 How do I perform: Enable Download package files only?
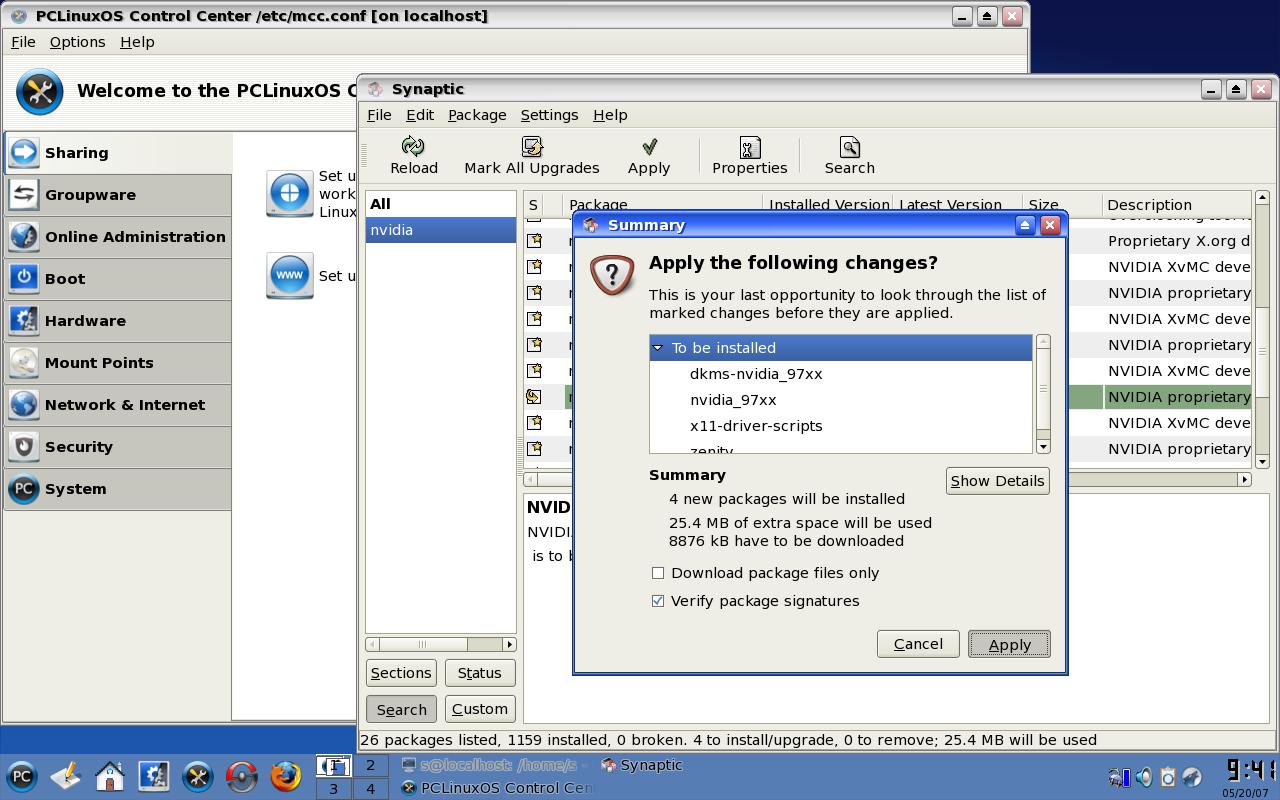click(658, 573)
